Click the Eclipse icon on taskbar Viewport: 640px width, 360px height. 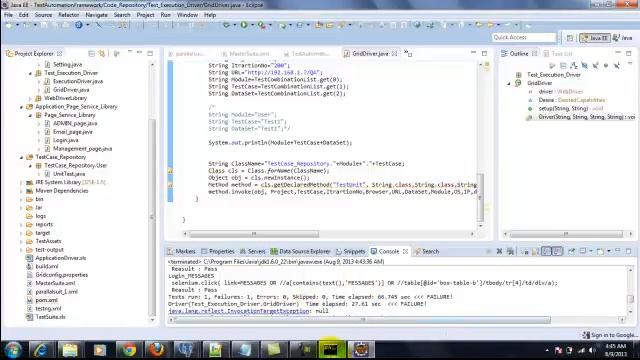coord(361,350)
